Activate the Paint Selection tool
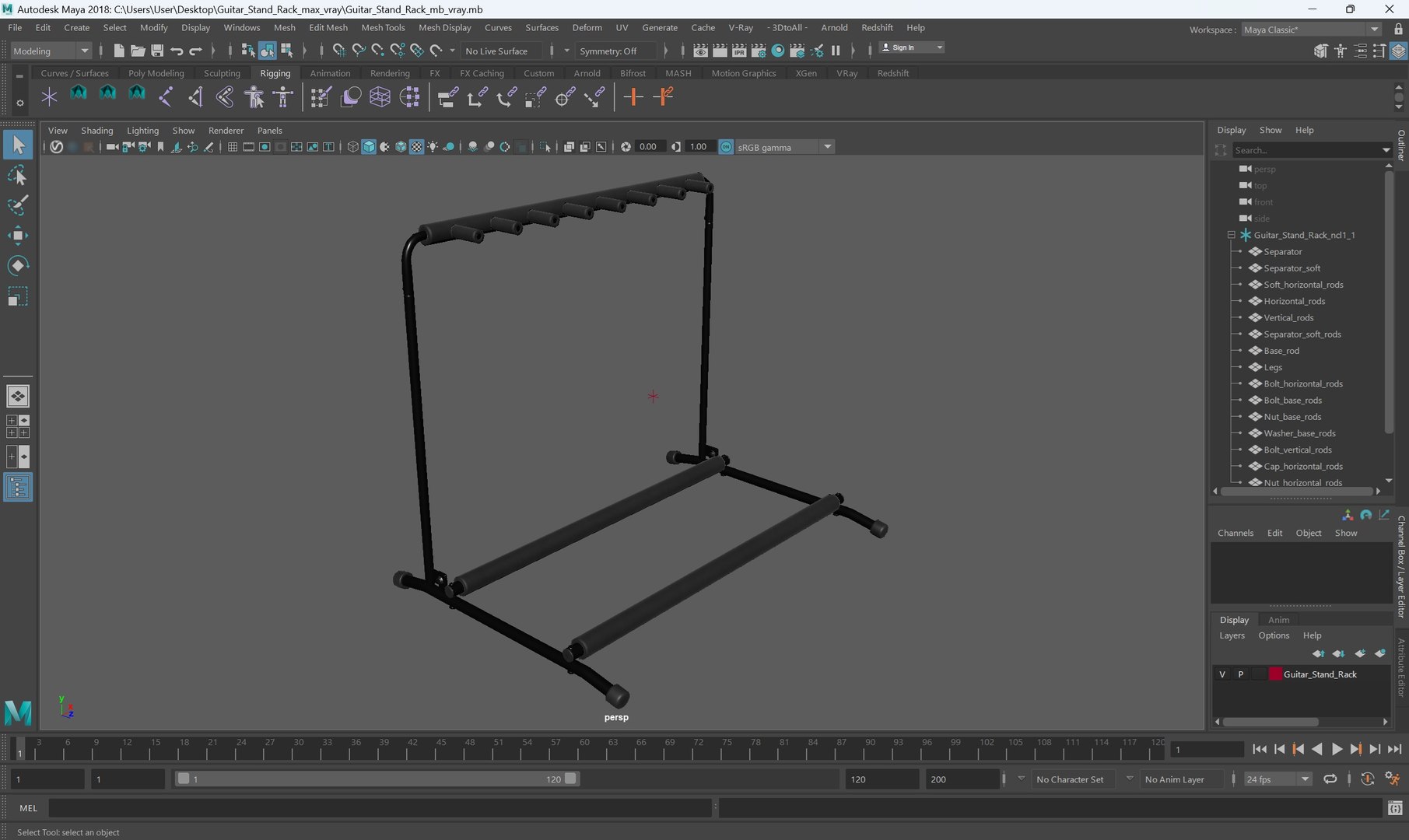Image resolution: width=1409 pixels, height=840 pixels. 18,205
